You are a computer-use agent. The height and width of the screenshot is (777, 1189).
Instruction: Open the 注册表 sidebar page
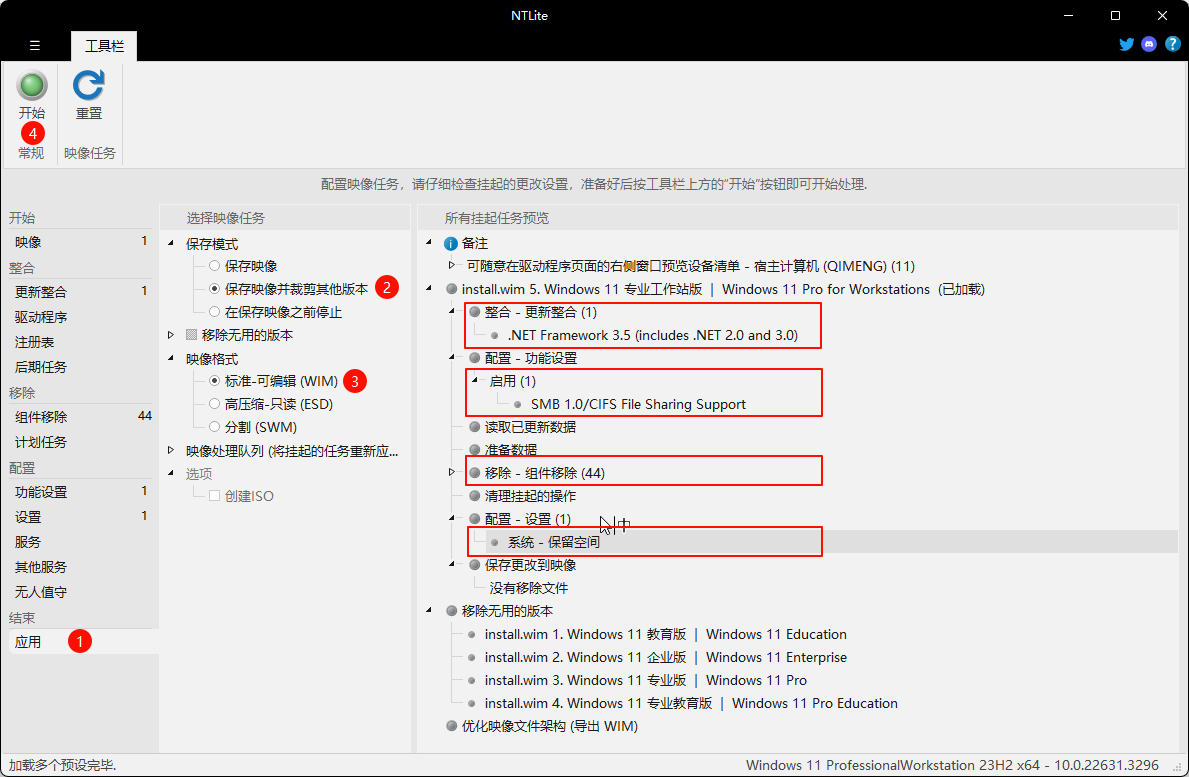(80, 342)
